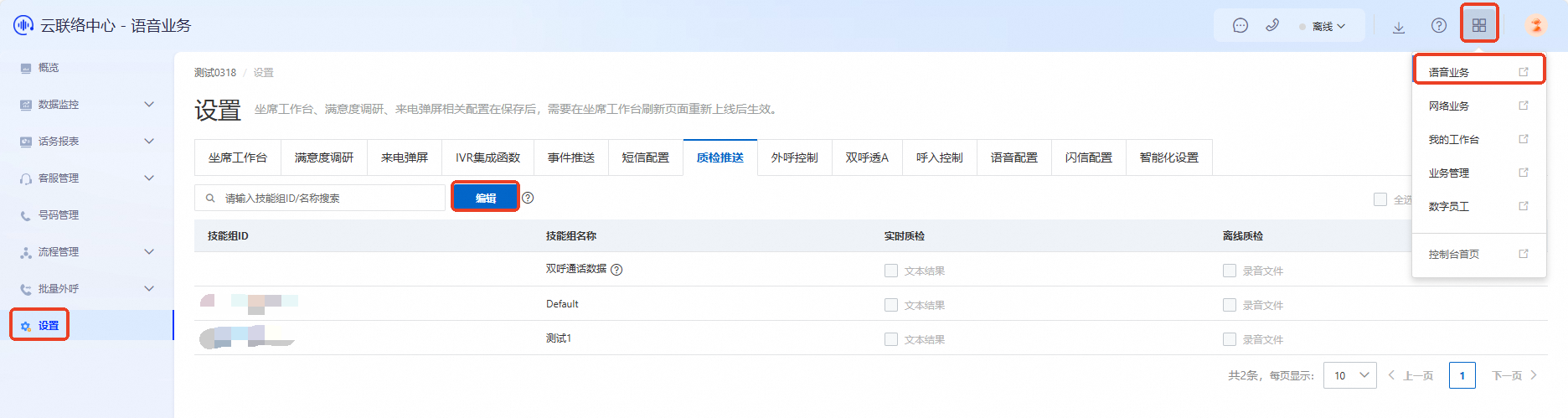Check 文本结果 for 测试1 row
Image resolution: width=1568 pixels, height=418 pixels.
point(891,339)
